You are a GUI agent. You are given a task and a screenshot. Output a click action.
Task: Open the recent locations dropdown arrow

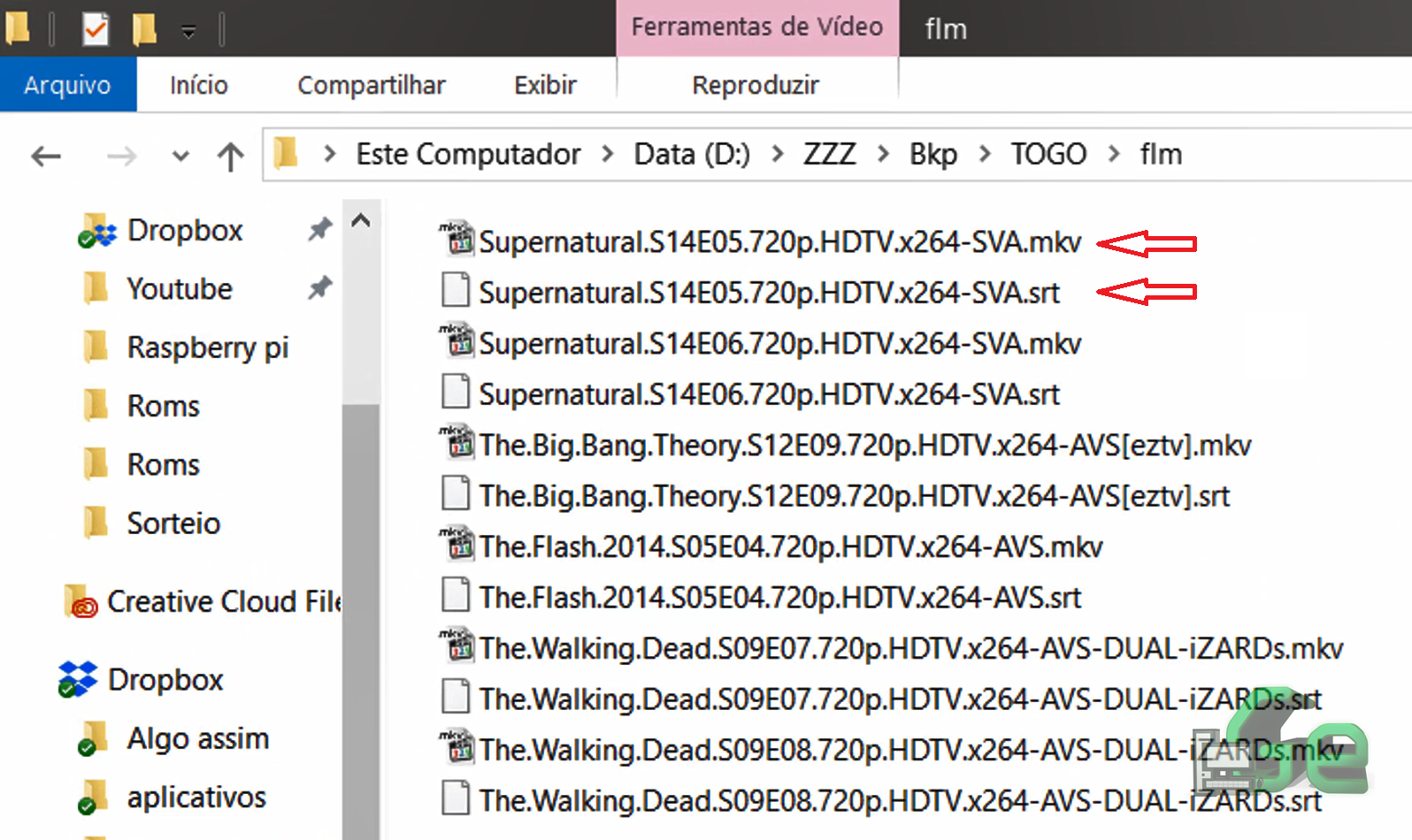click(180, 157)
